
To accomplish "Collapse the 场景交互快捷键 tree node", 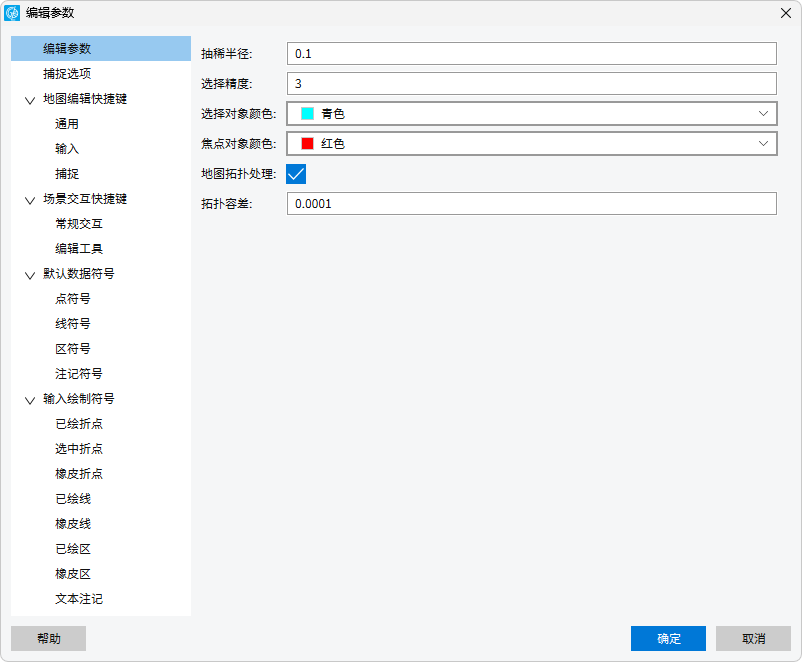I will pyautogui.click(x=30, y=200).
